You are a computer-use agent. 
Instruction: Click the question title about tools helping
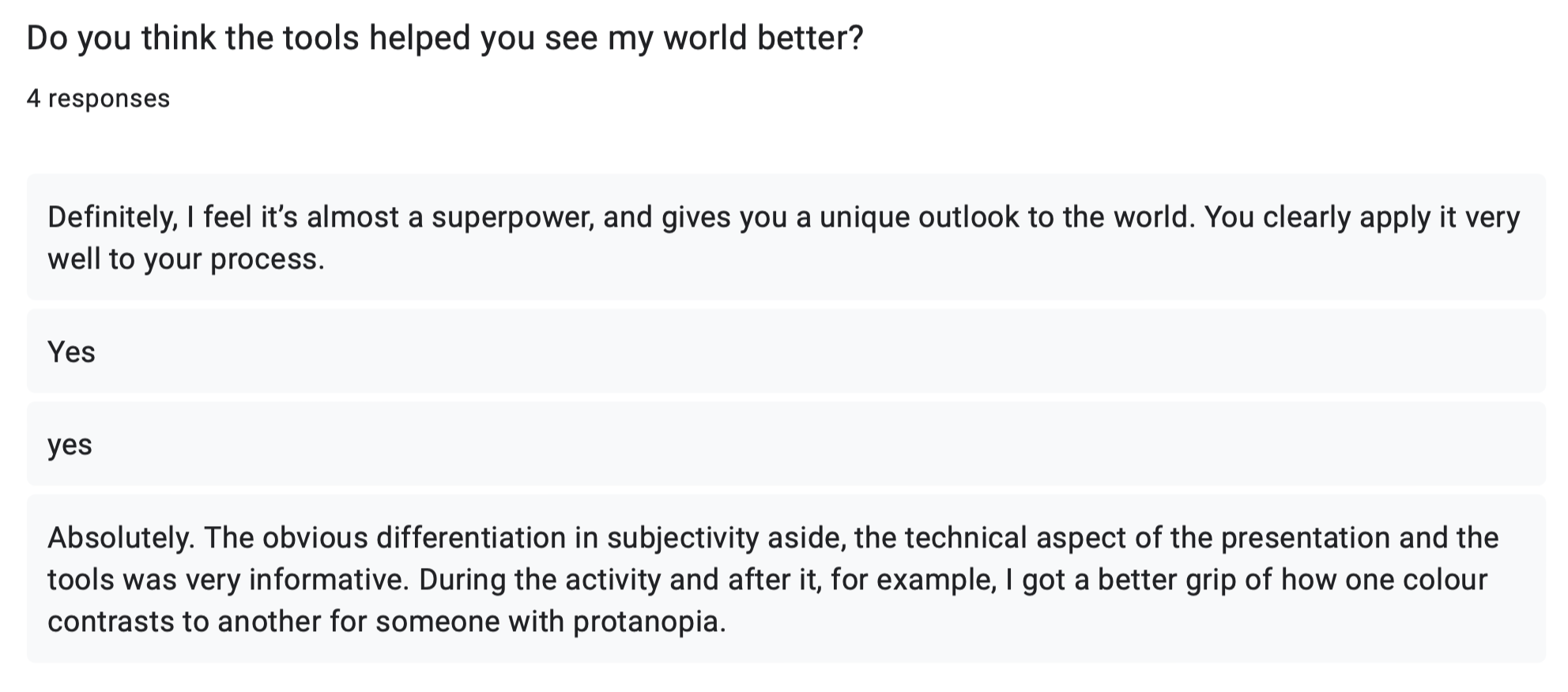pos(445,38)
